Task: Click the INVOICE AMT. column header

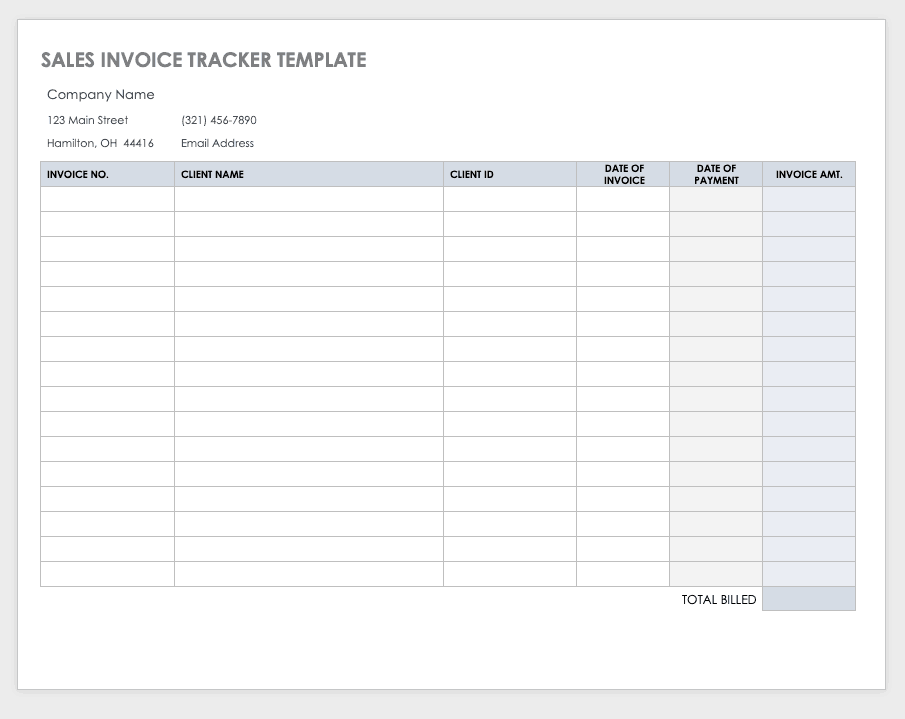Action: [x=808, y=174]
